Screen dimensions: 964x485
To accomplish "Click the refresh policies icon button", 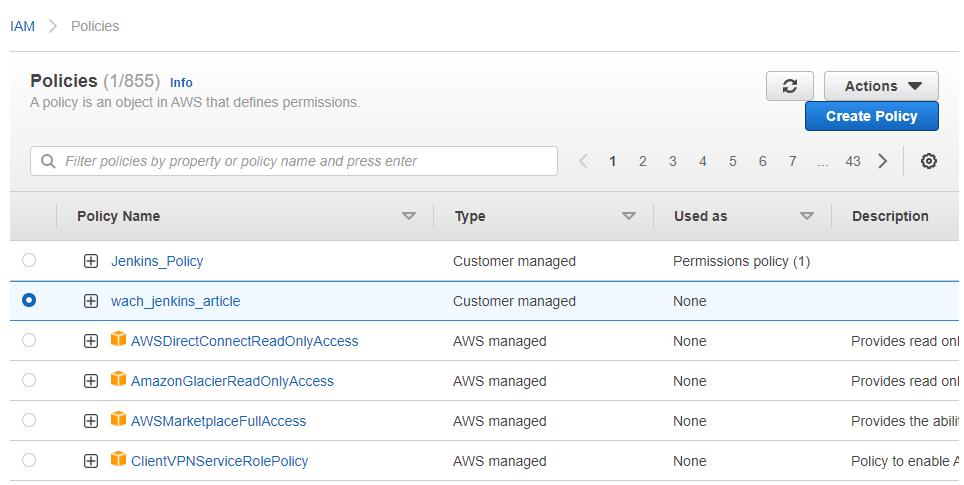I will click(789, 86).
